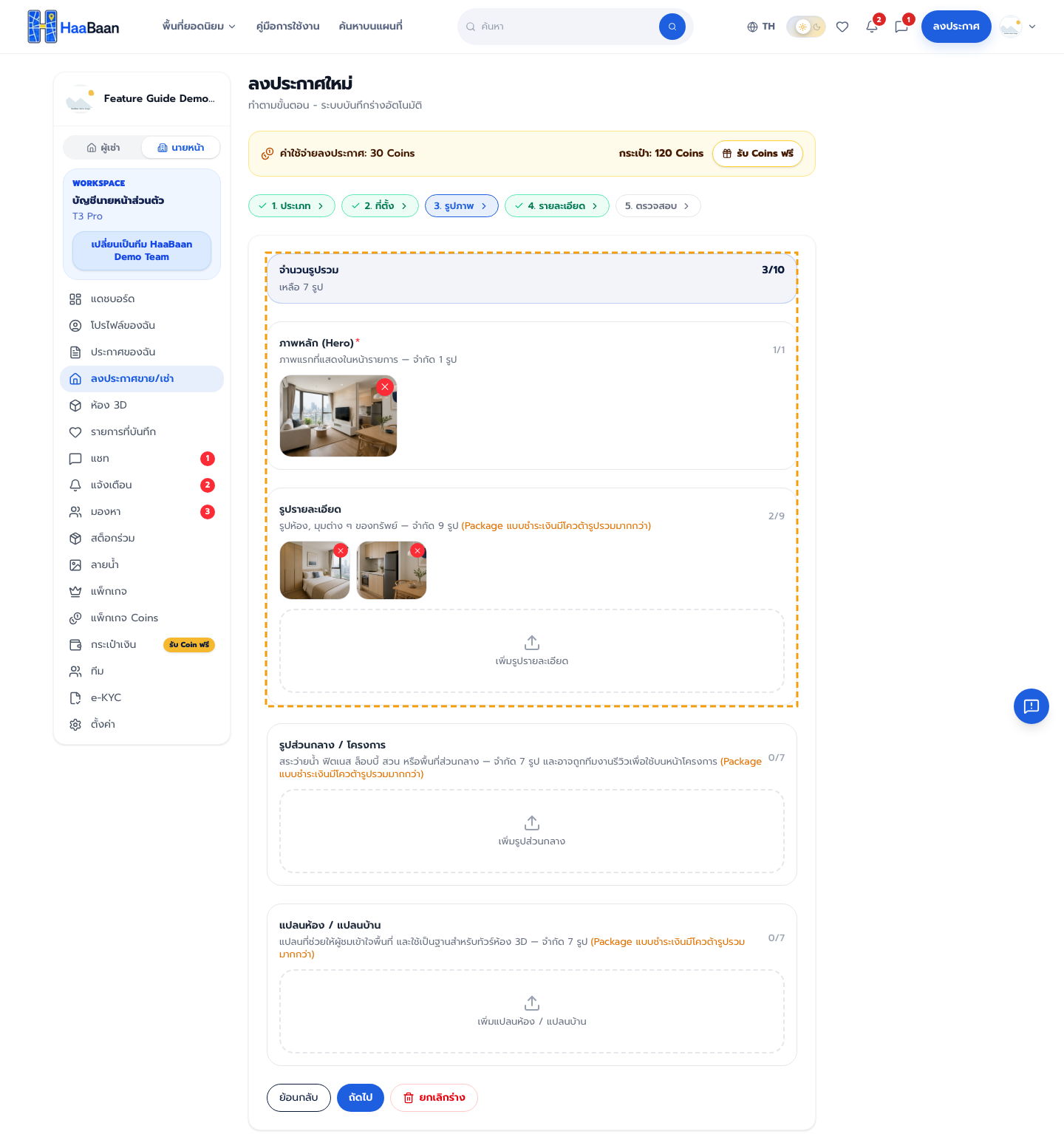Select step 3. รูปภาพ
Image resolution: width=1064 pixels, height=1134 pixels.
click(462, 206)
